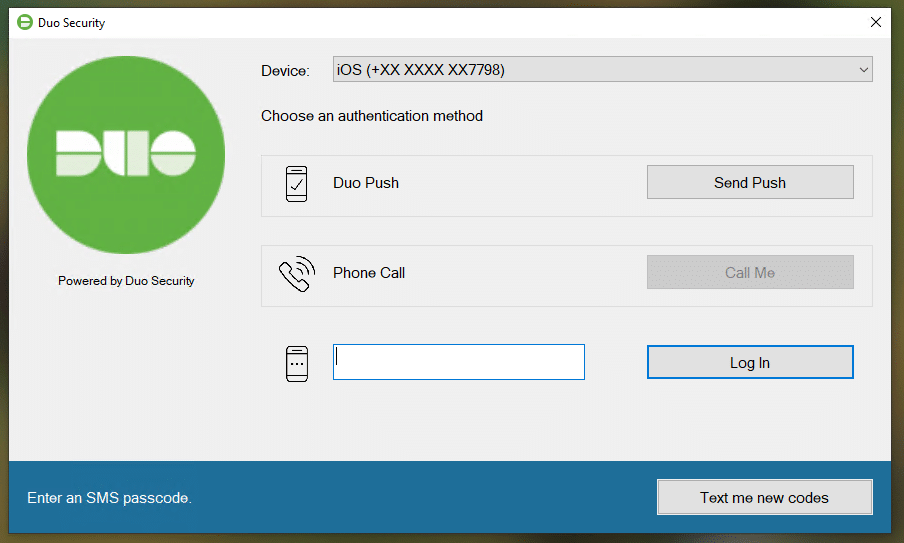Click the 'Duo Security' window title text

pos(71,23)
